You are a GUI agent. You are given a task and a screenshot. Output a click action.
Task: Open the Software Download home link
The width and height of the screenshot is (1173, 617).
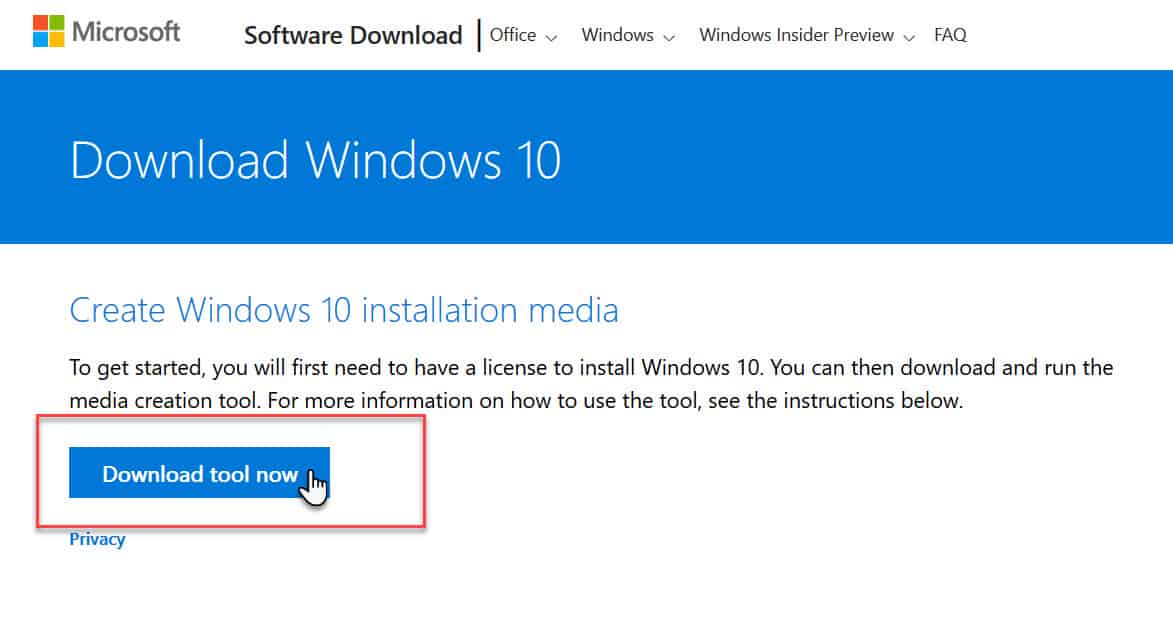[353, 35]
